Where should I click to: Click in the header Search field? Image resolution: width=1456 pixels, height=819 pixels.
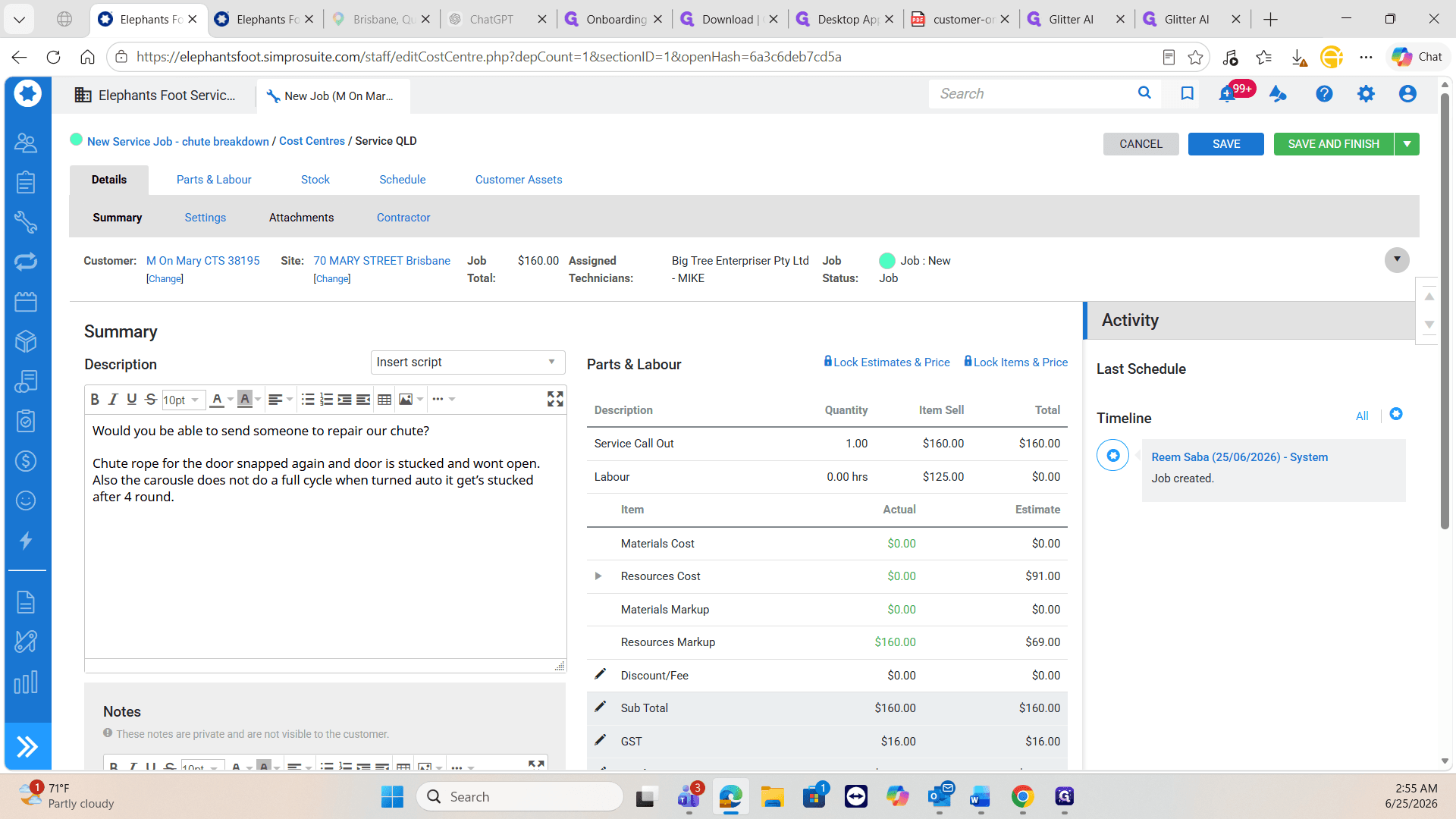[x=1031, y=94]
